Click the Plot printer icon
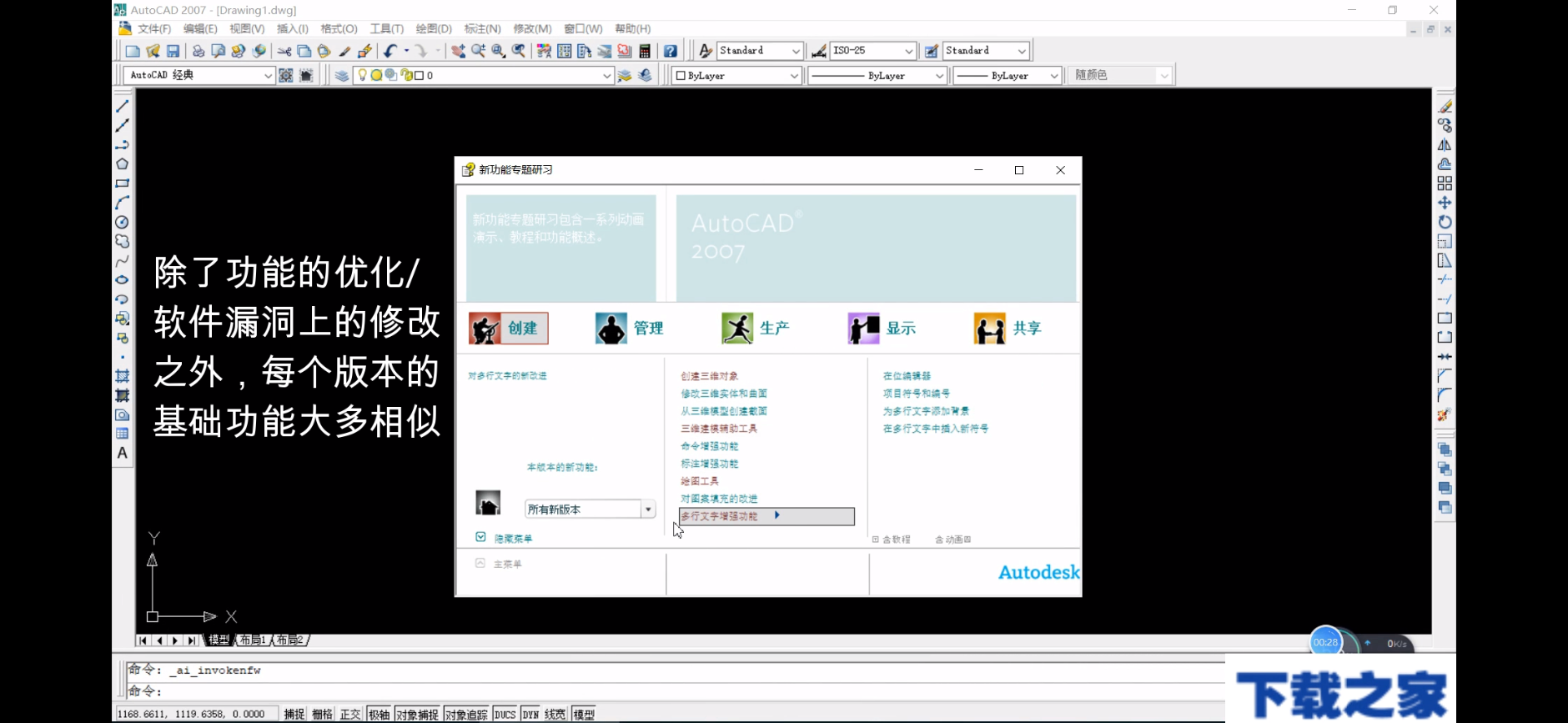 198,51
